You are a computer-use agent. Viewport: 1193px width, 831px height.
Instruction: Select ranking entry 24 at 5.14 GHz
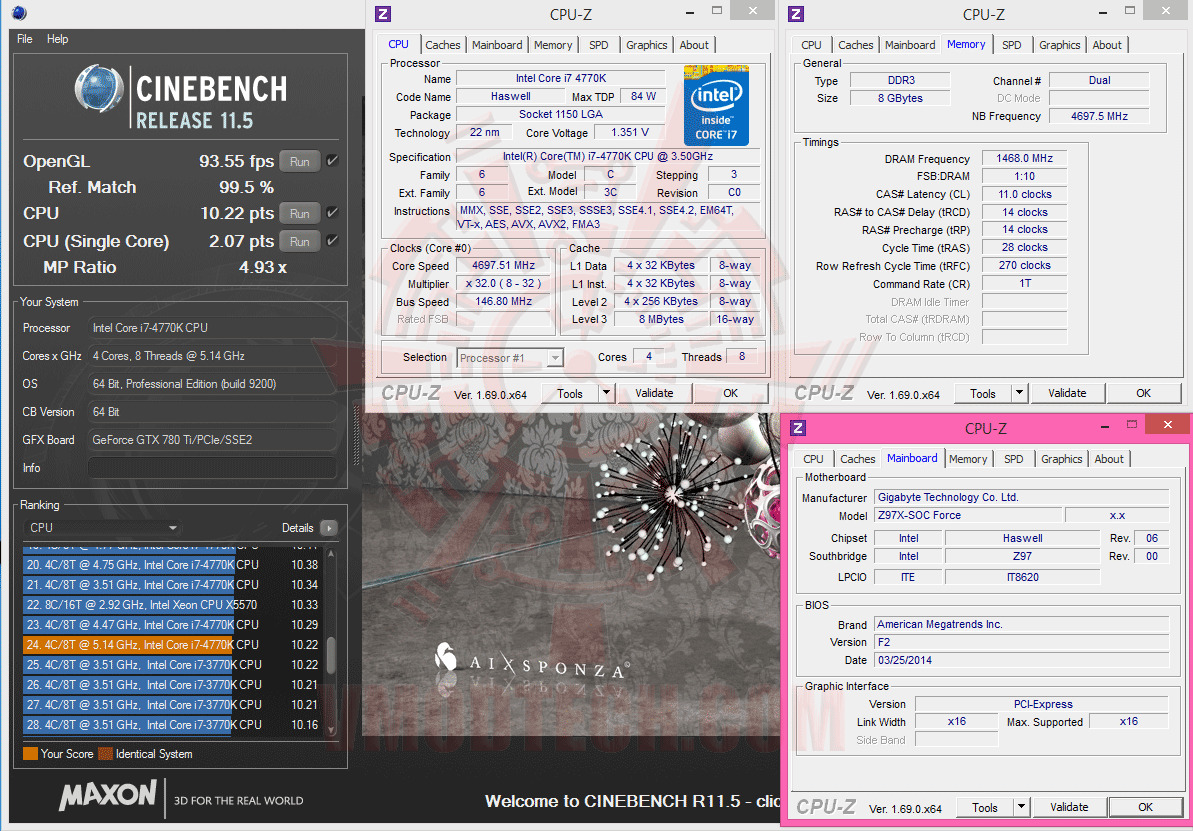click(173, 645)
